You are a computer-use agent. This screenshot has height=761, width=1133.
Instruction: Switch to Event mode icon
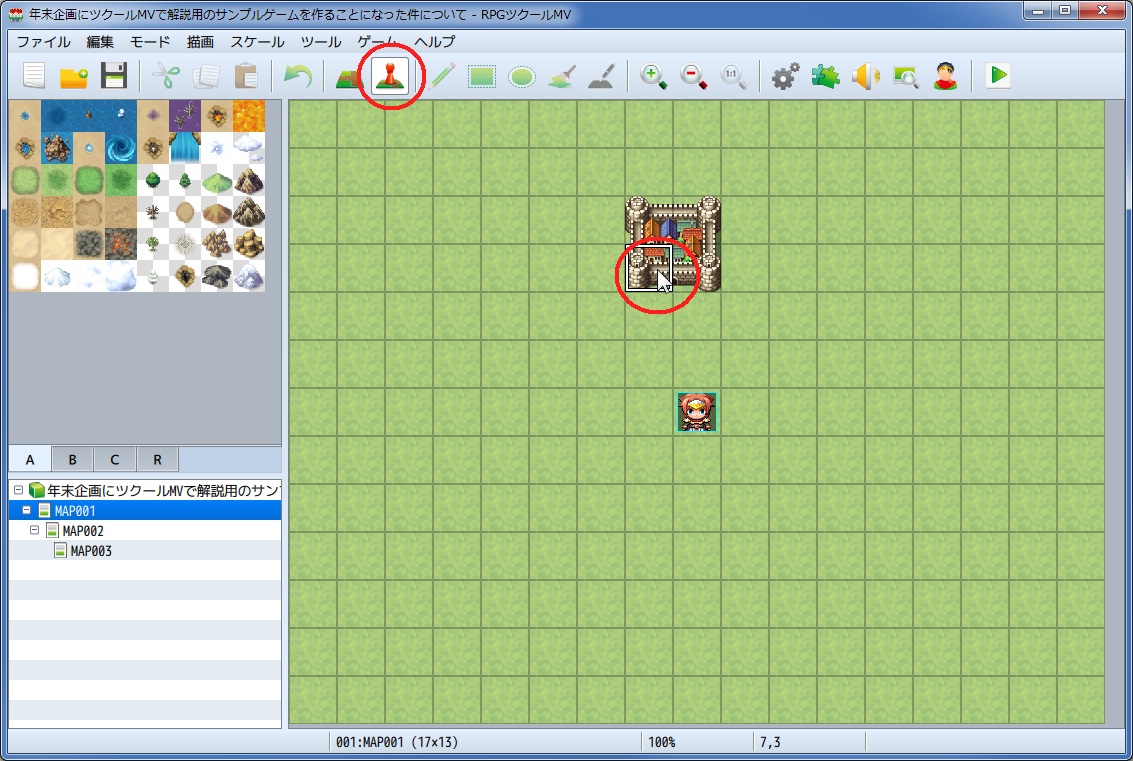pyautogui.click(x=390, y=75)
